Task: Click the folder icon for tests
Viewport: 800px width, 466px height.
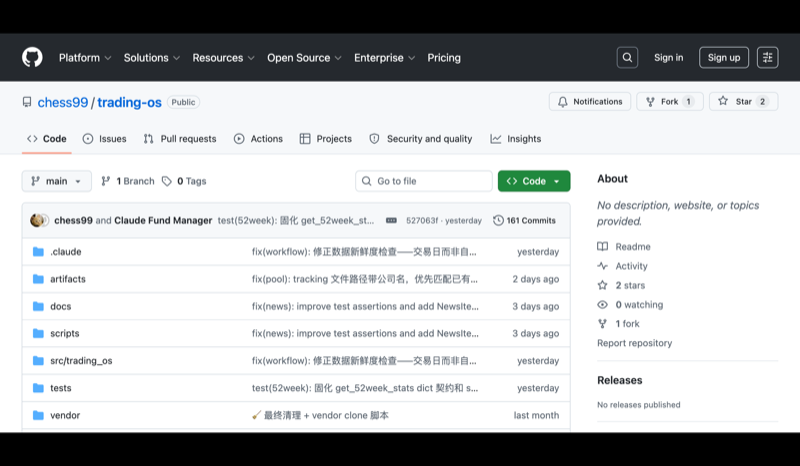Action: click(38, 388)
